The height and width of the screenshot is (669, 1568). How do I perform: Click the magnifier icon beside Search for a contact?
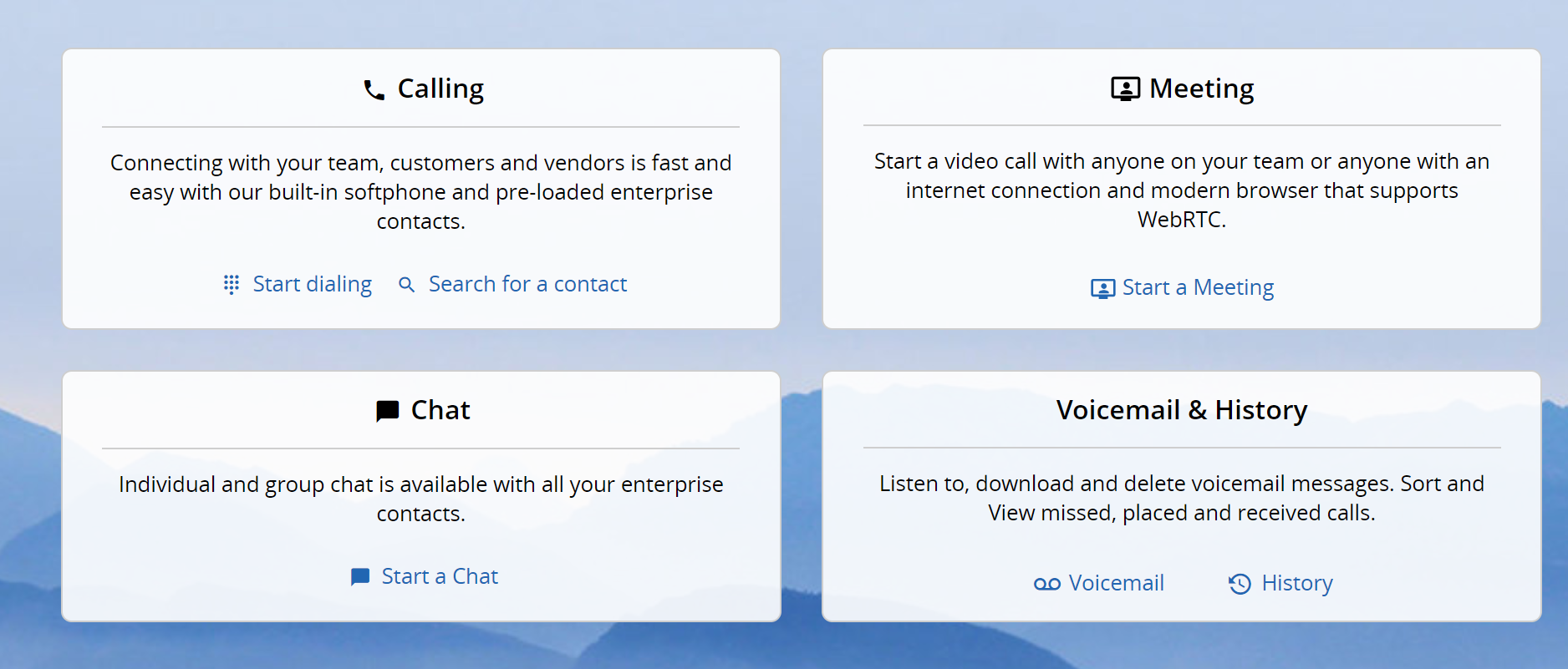pyautogui.click(x=406, y=285)
